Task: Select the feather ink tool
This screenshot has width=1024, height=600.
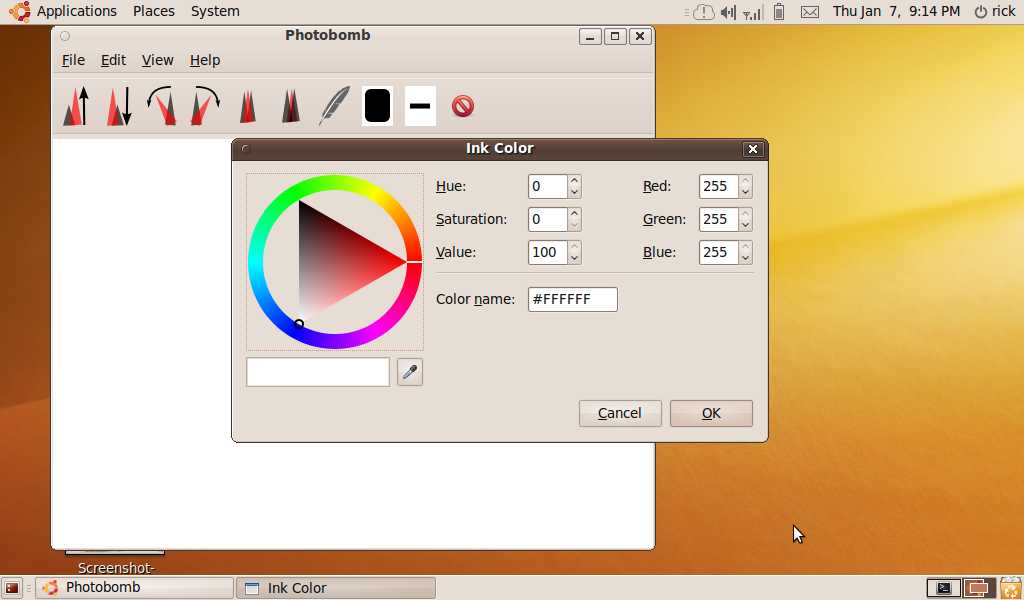Action: click(334, 106)
